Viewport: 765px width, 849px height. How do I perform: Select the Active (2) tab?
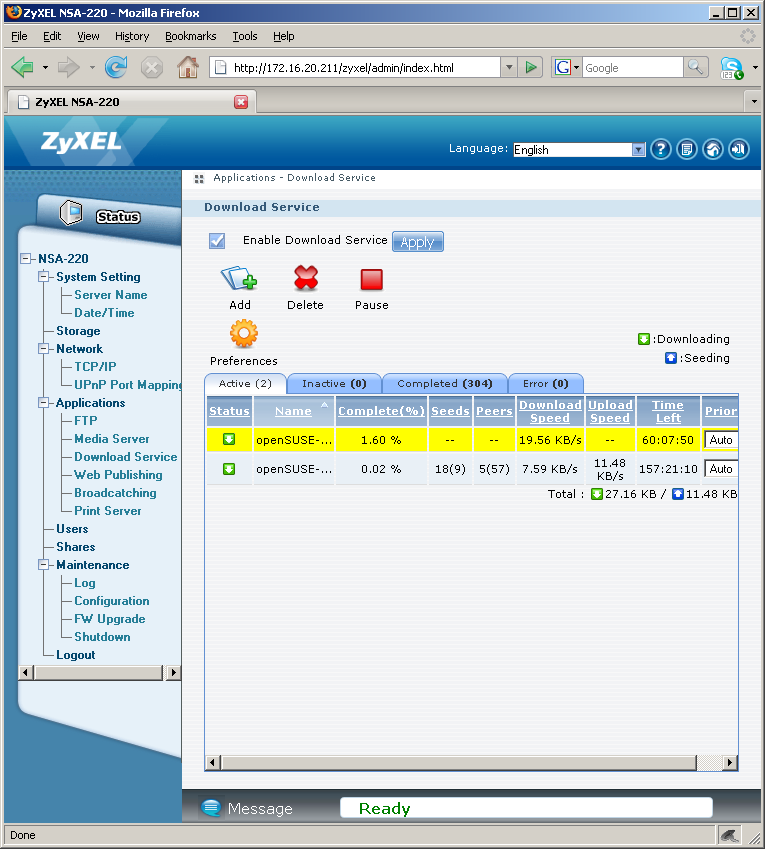coord(245,384)
